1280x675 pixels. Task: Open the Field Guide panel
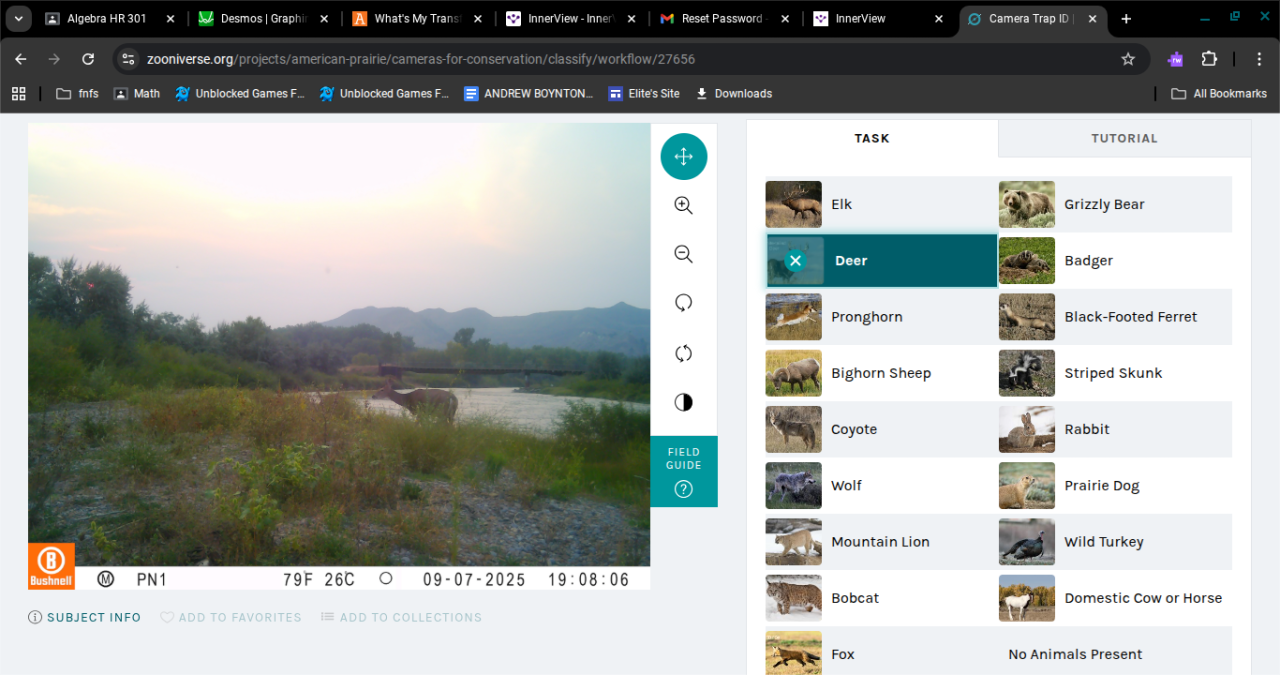[x=683, y=471]
